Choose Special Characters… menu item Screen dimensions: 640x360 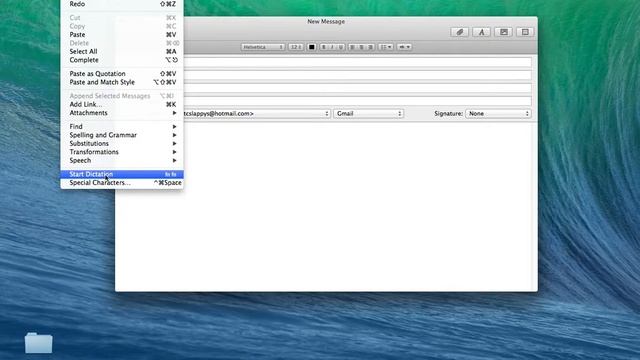pyautogui.click(x=122, y=183)
